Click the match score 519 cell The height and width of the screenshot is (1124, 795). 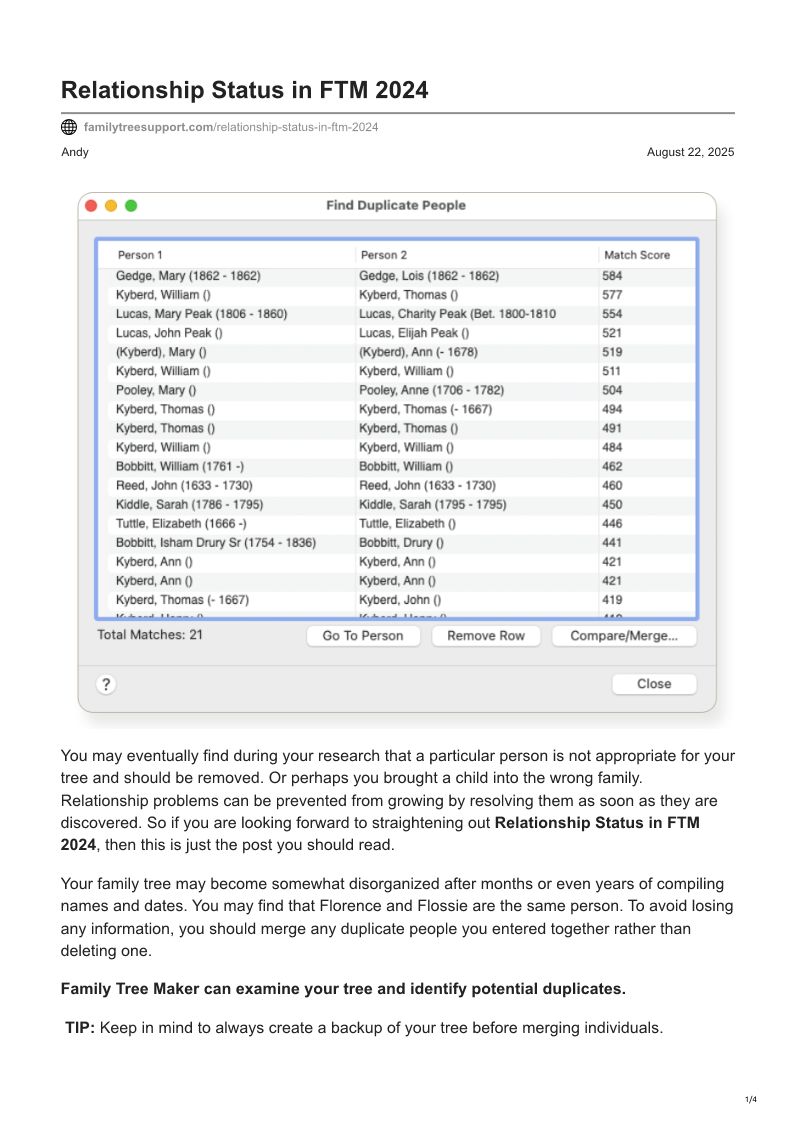pyautogui.click(x=612, y=352)
